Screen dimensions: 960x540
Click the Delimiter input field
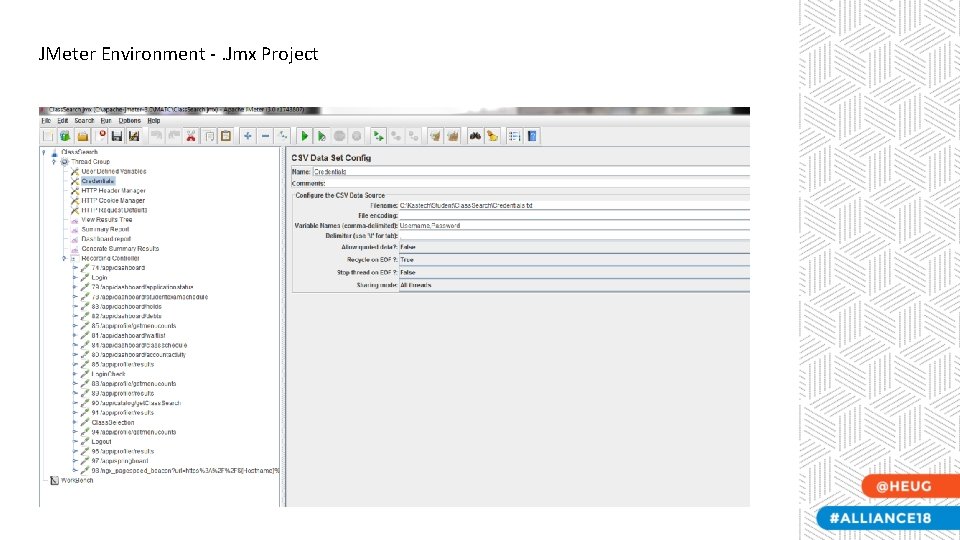tap(574, 236)
